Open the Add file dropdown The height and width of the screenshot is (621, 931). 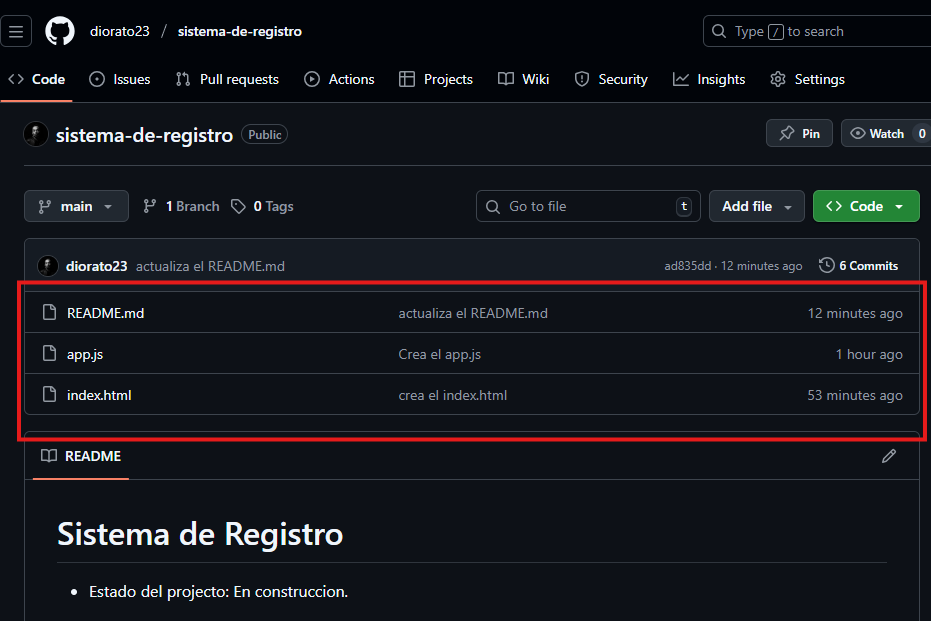(x=756, y=206)
